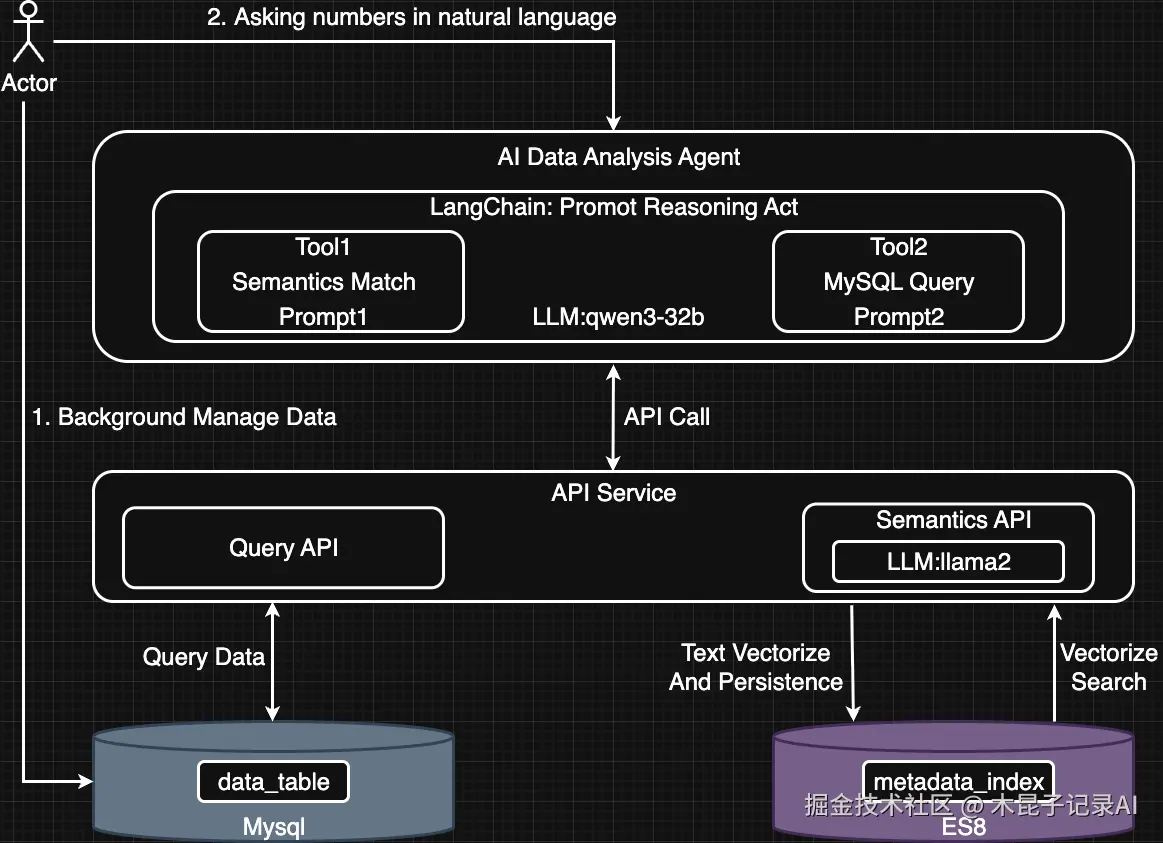Click the 'Semantics API' box title
Image resolution: width=1163 pixels, height=843 pixels.
pos(953,520)
